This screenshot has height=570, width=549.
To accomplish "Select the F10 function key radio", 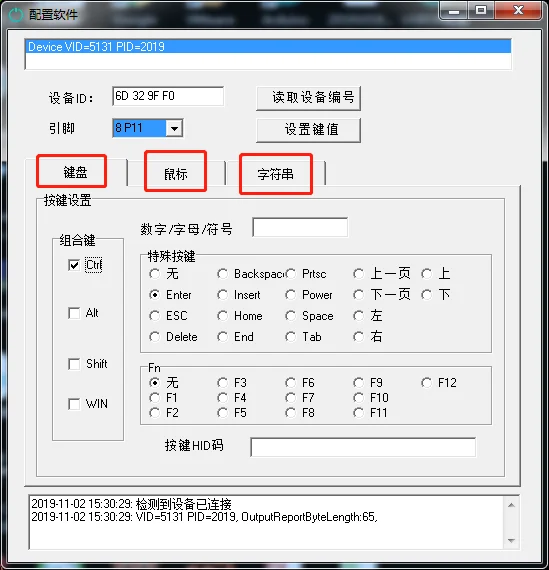I will tap(358, 398).
